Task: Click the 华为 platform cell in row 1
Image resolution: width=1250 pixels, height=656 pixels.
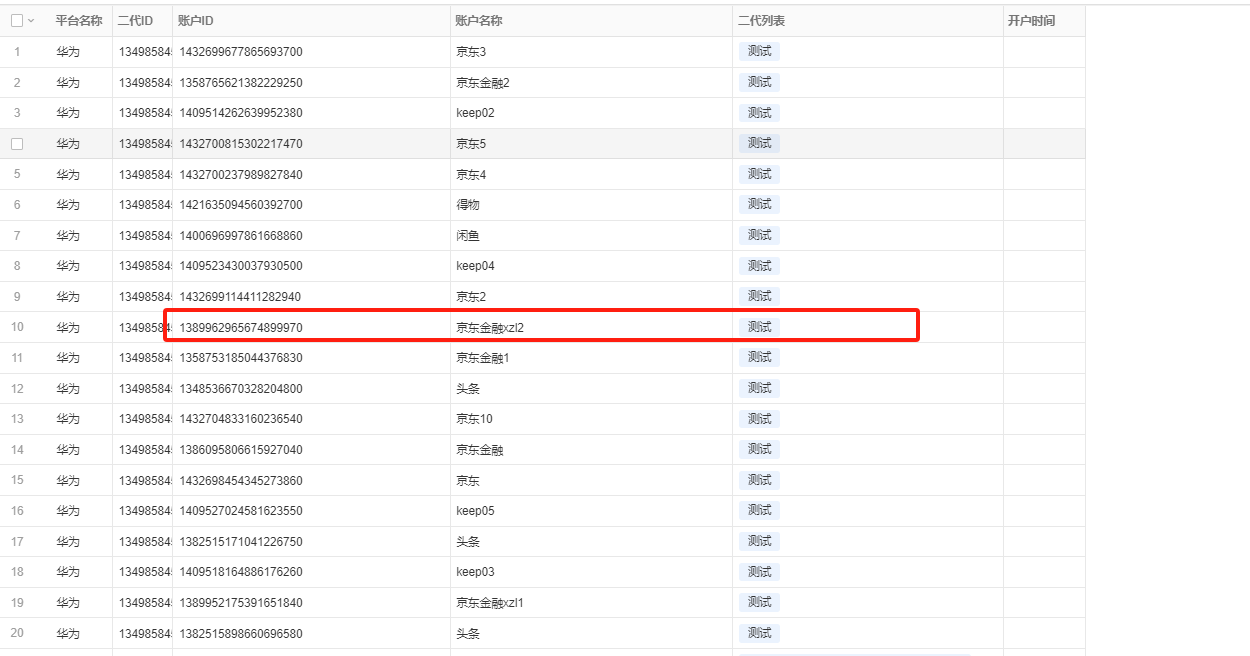Action: 67,52
